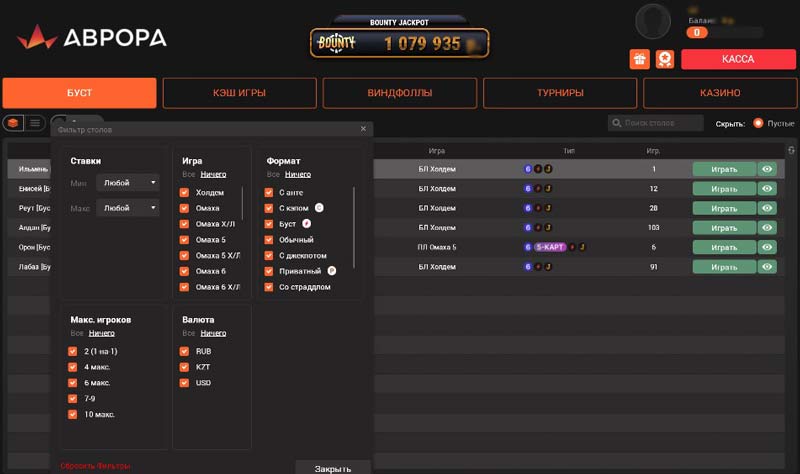800x474 pixels.
Task: Switch to list view icon
Action: tap(34, 123)
